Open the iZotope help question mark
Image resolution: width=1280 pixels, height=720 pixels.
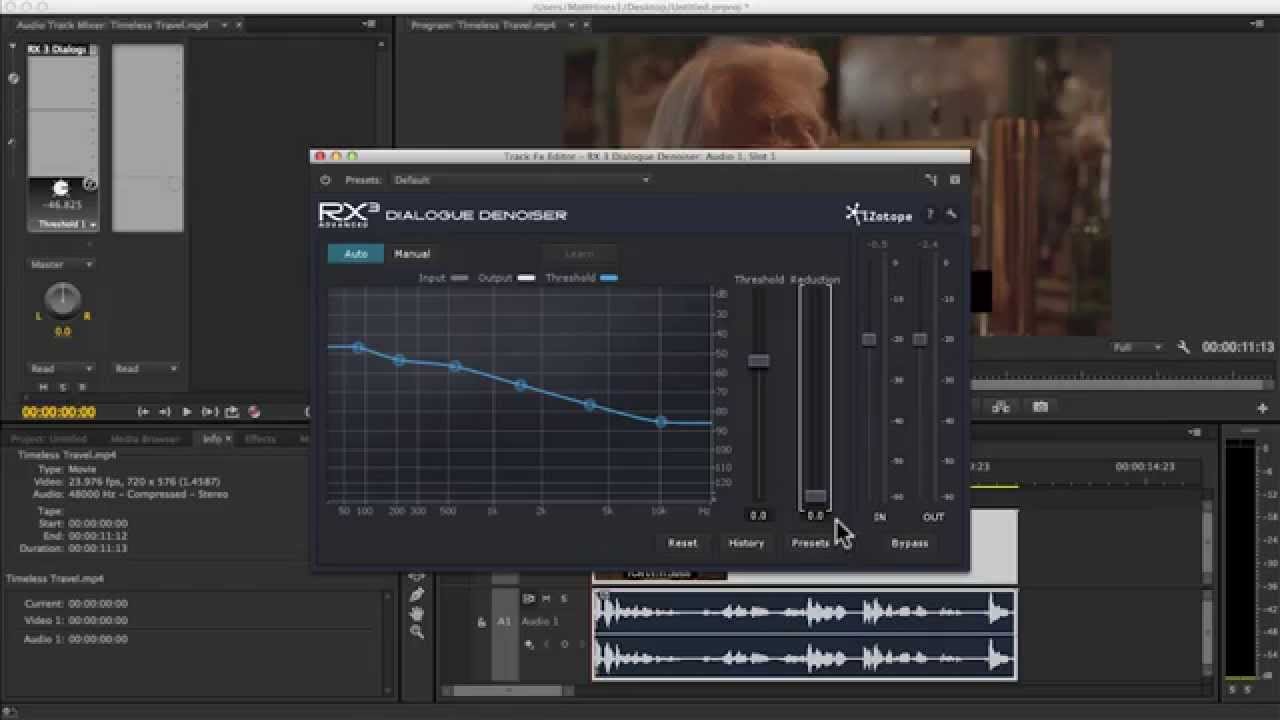(x=929, y=214)
